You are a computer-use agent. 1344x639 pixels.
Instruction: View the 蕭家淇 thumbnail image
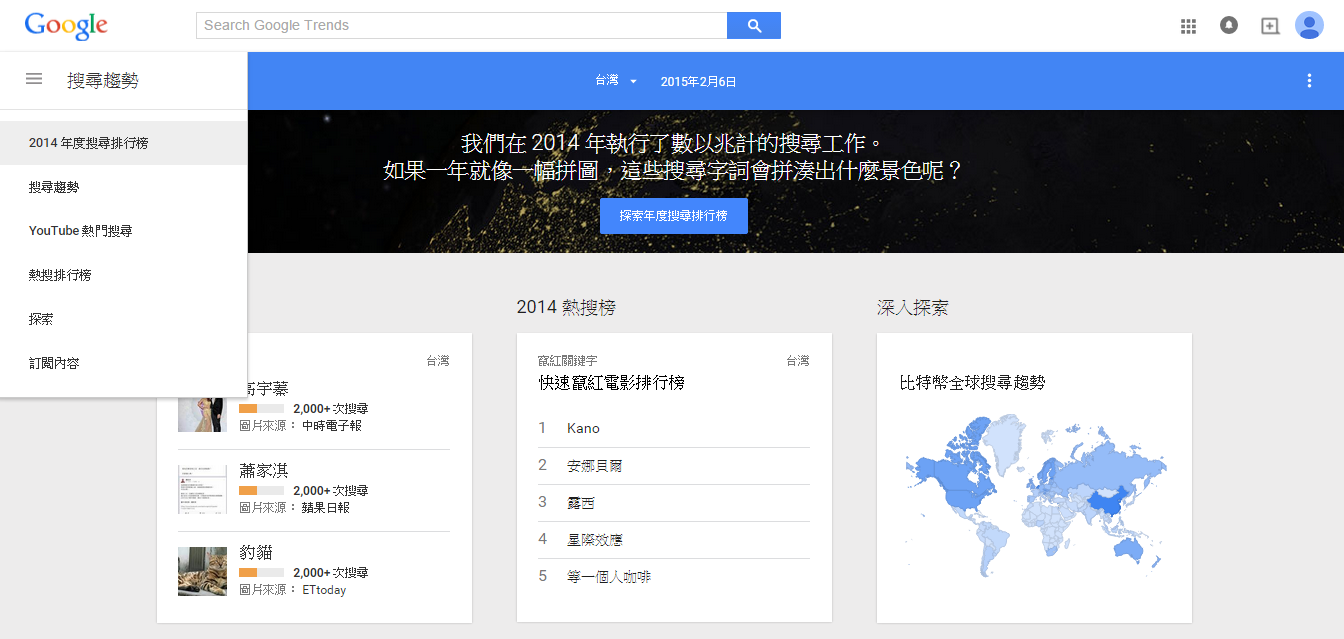pos(202,489)
